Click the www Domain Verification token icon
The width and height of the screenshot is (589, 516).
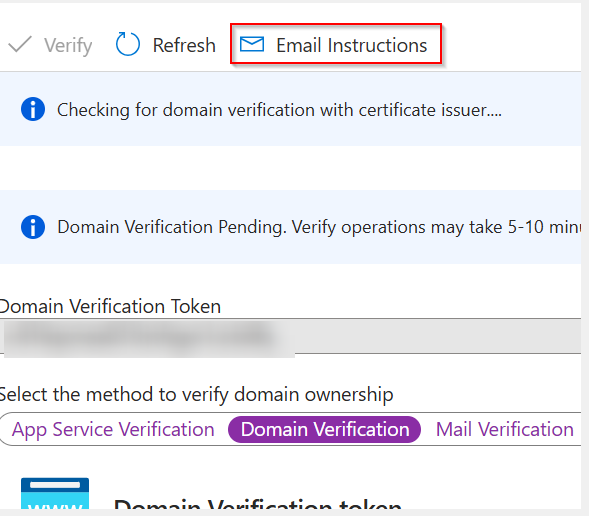pos(55,493)
